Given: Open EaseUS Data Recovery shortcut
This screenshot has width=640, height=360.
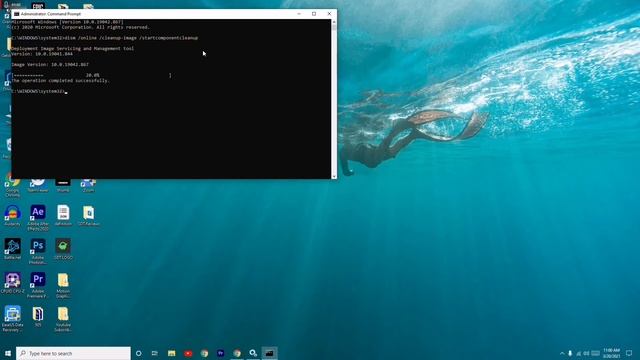Looking at the screenshot, I should pos(13,319).
